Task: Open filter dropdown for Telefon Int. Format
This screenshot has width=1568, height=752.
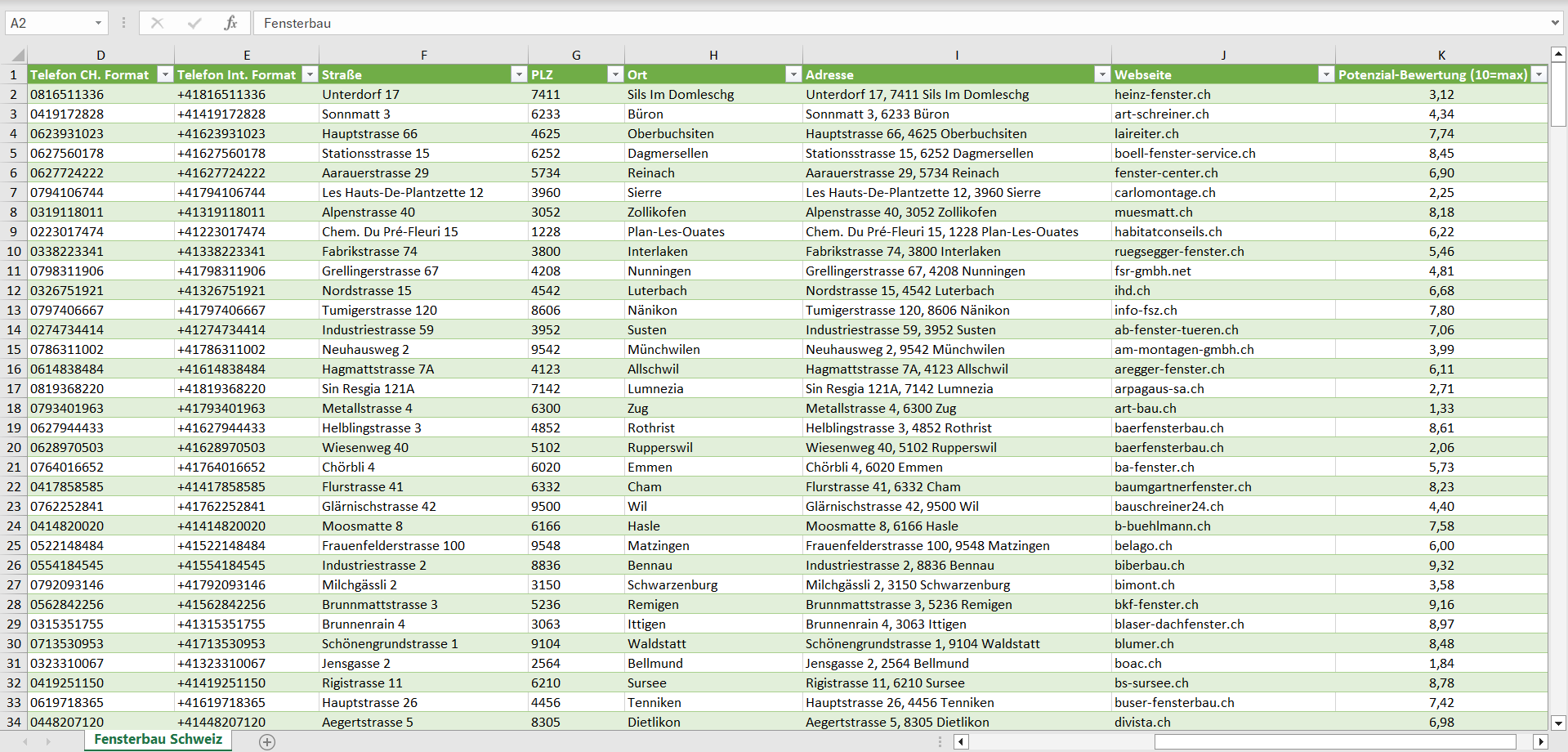Action: pos(310,74)
